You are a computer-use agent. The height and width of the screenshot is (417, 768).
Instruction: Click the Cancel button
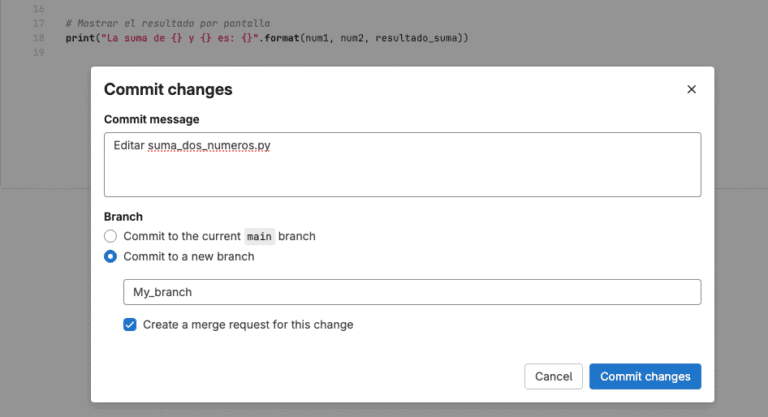(x=553, y=376)
